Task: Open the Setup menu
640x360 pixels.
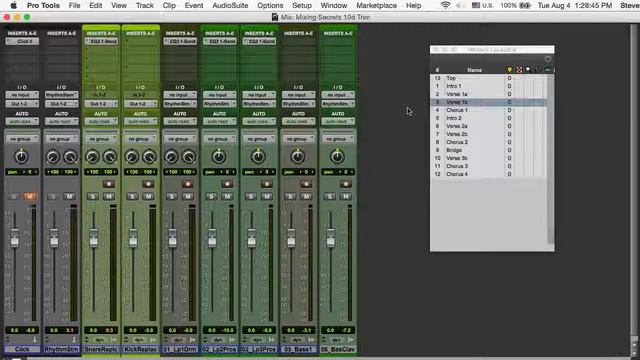Action: point(302,5)
